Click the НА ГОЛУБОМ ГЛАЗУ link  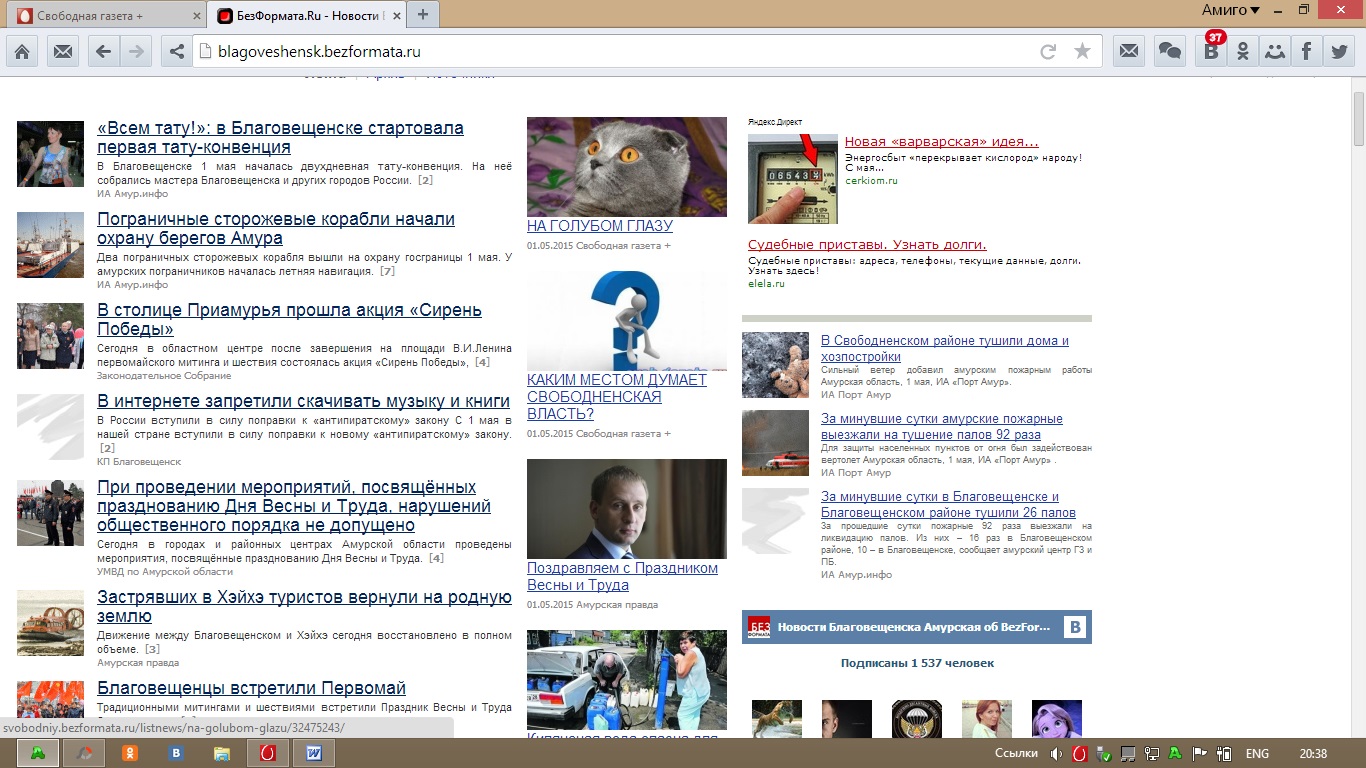600,226
